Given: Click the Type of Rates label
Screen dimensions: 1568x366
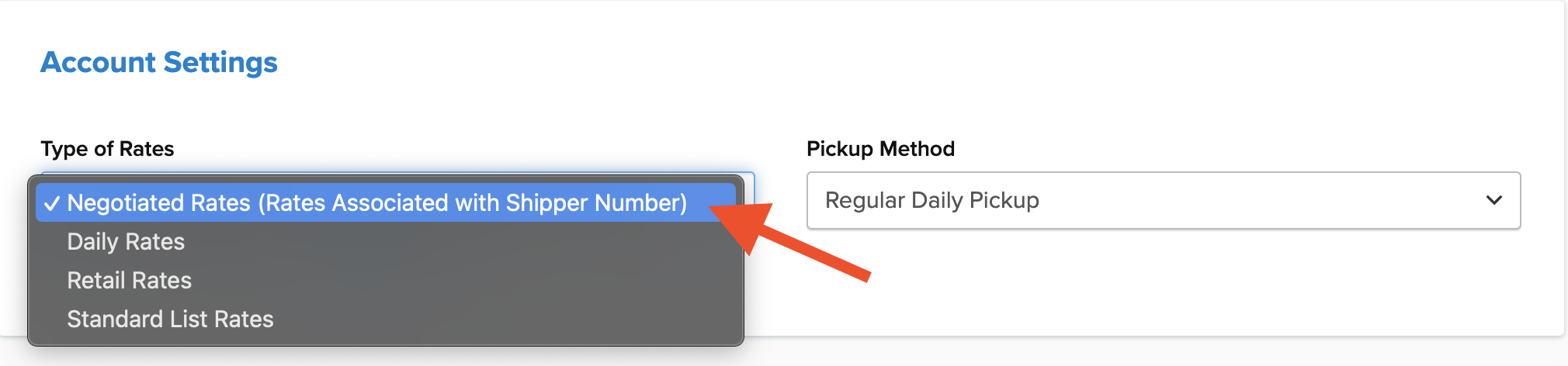Looking at the screenshot, I should (107, 149).
